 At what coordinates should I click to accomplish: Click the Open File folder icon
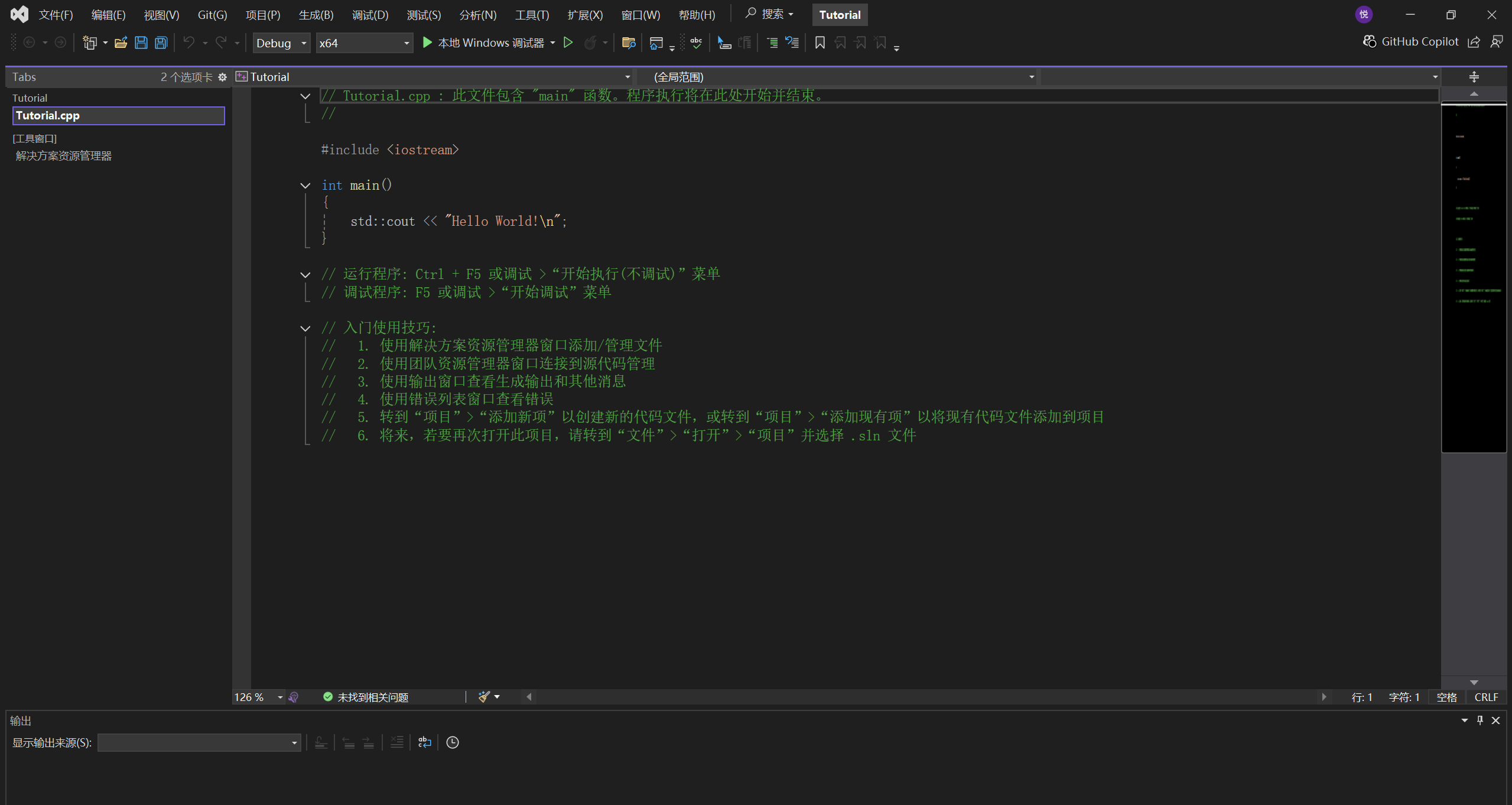pyautogui.click(x=121, y=43)
